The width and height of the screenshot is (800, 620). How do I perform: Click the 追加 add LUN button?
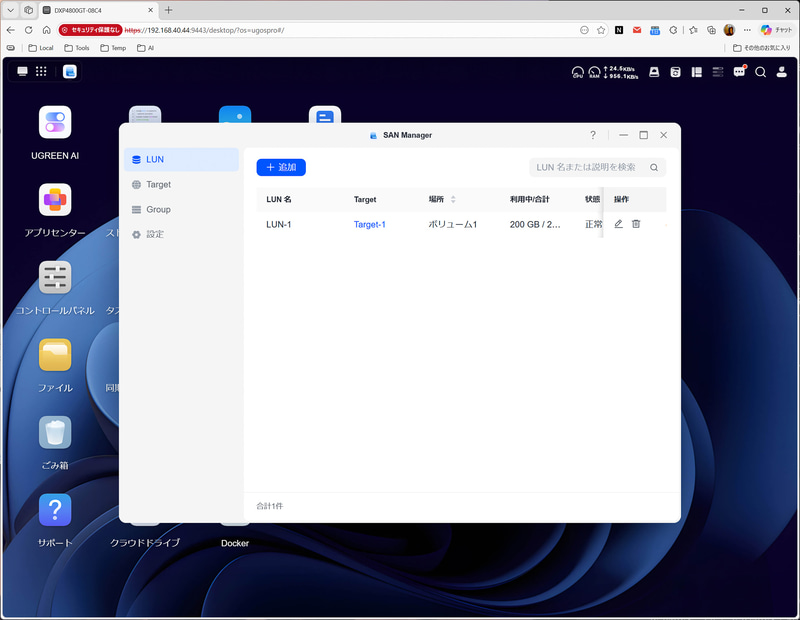point(281,167)
